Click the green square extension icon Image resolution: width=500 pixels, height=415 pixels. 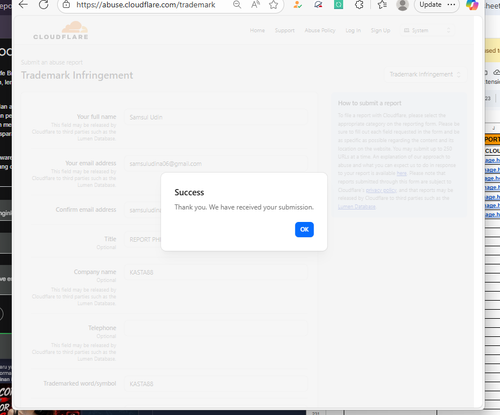[338, 5]
